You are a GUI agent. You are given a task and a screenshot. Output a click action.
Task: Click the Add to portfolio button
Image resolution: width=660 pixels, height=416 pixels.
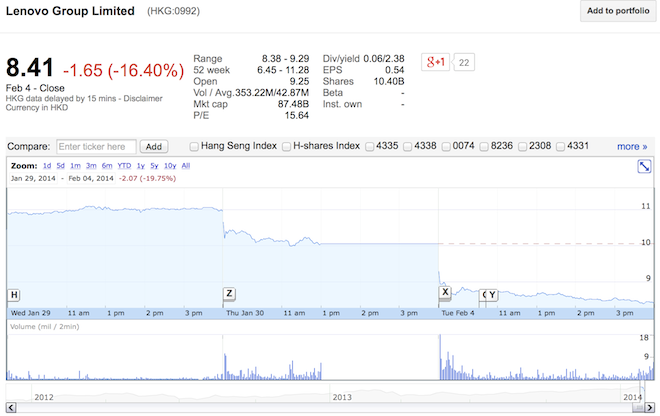click(x=618, y=11)
